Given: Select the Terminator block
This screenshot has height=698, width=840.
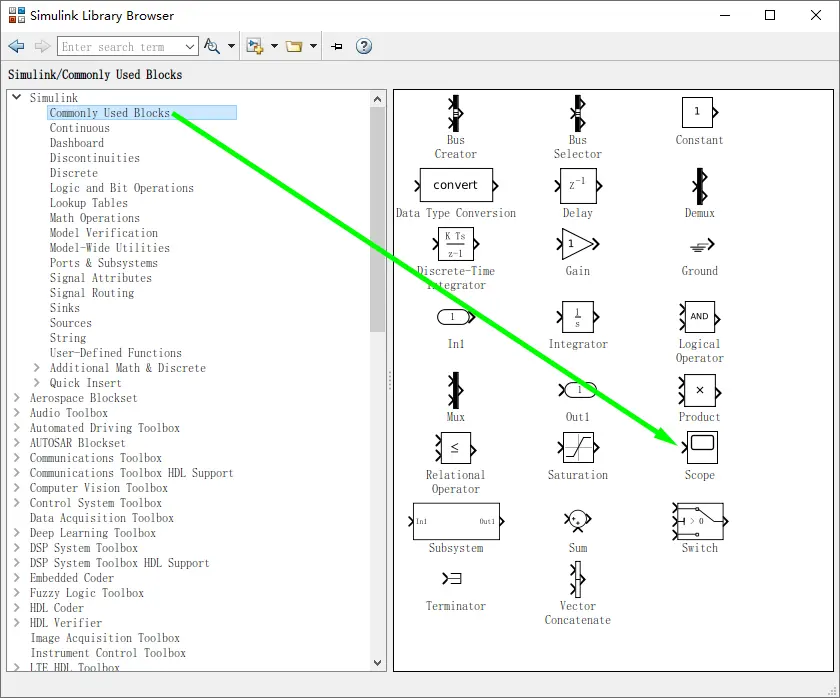Looking at the screenshot, I should 453,579.
